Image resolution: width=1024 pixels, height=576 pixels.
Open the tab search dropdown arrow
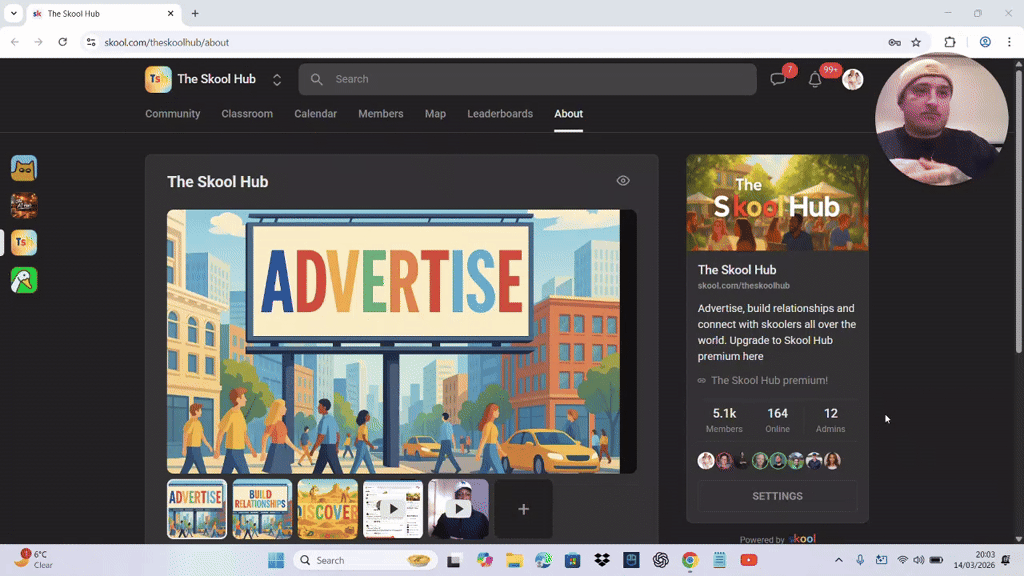click(14, 13)
